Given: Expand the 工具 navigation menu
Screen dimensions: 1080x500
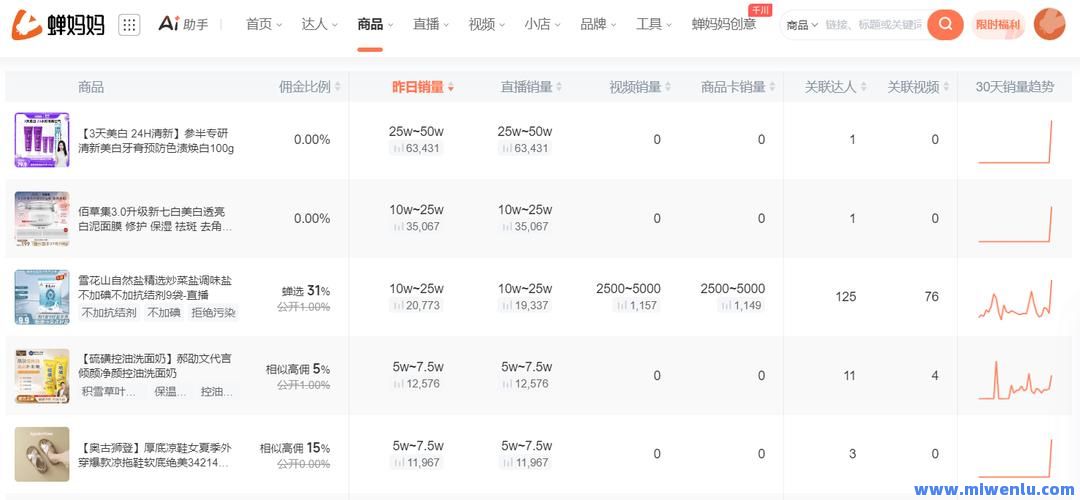Looking at the screenshot, I should [654, 24].
